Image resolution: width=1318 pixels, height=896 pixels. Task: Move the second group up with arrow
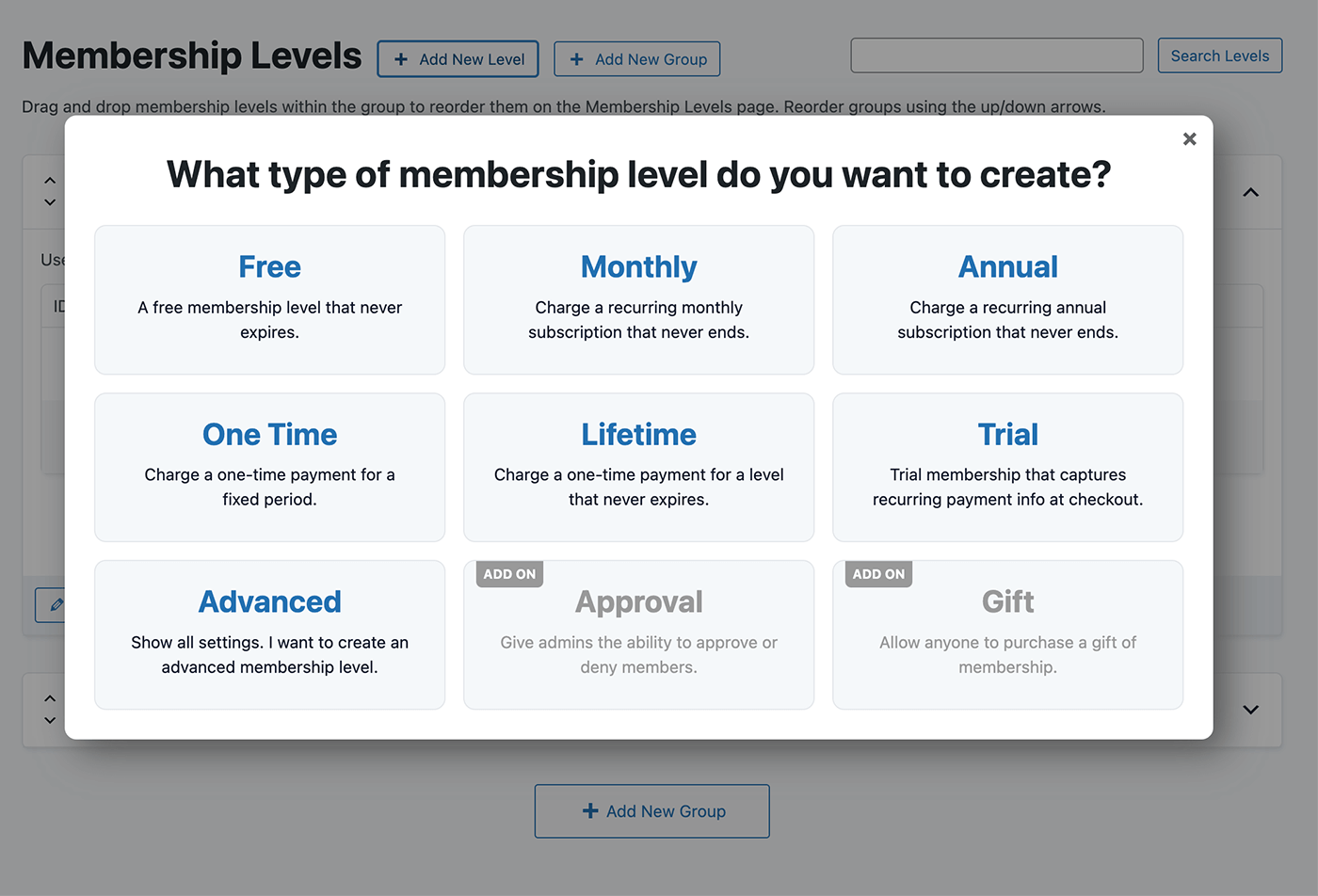click(50, 698)
